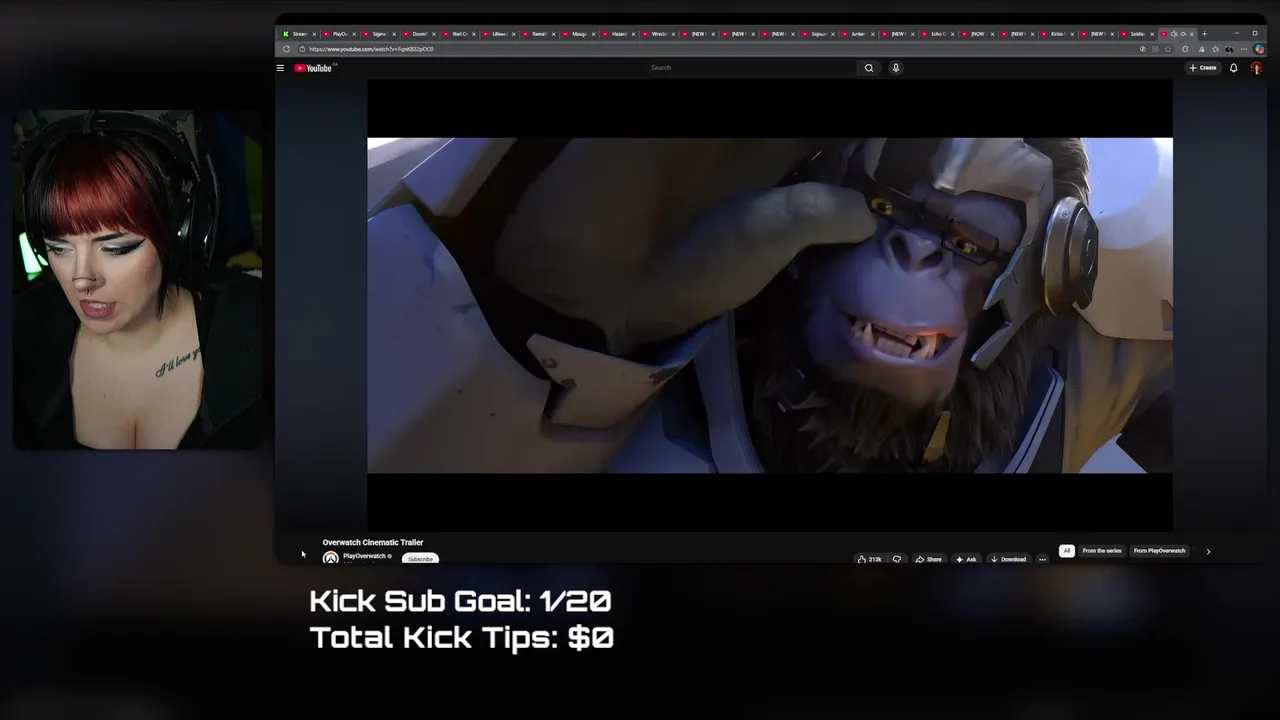1280x720 pixels.
Task: Open the PlayOverwatch channel name link
Action: click(x=364, y=556)
